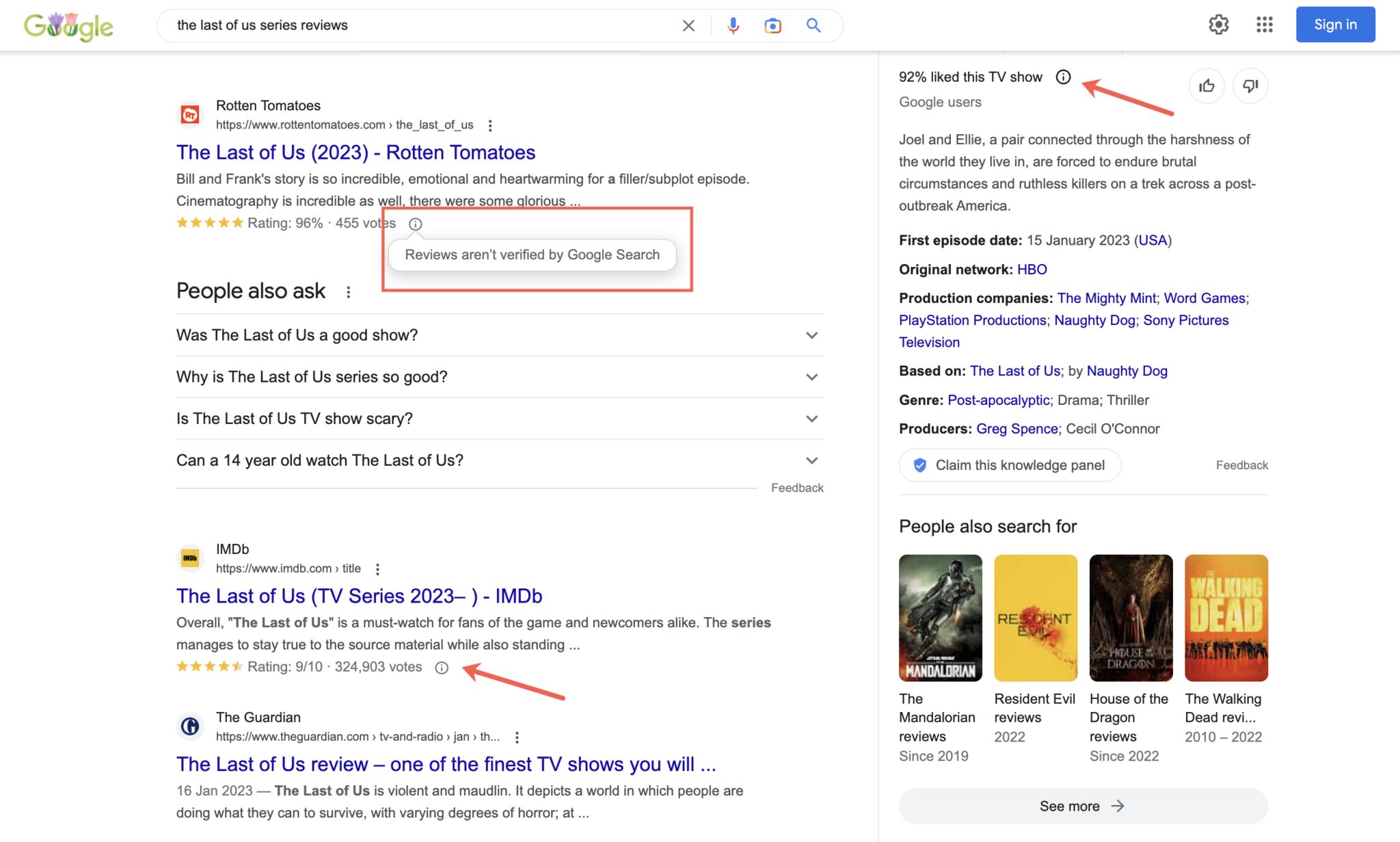This screenshot has height=842, width=1400.
Task: Open the Google apps grid
Action: point(1264,25)
